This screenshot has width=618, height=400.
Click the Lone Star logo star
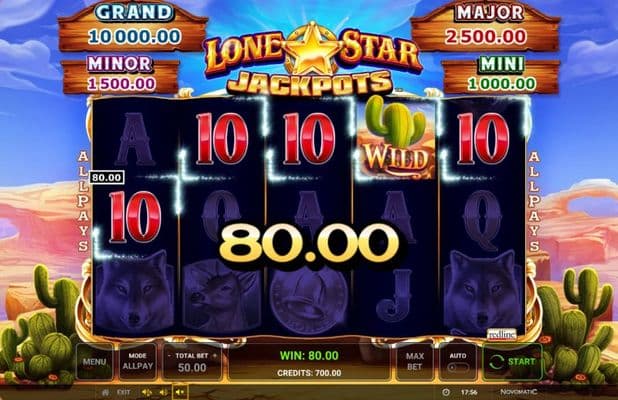click(312, 49)
